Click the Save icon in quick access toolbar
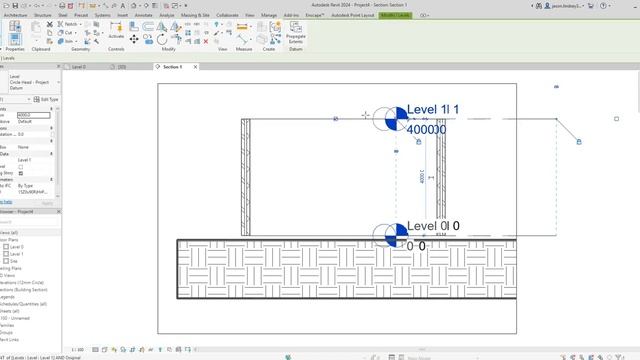 tap(15, 6)
